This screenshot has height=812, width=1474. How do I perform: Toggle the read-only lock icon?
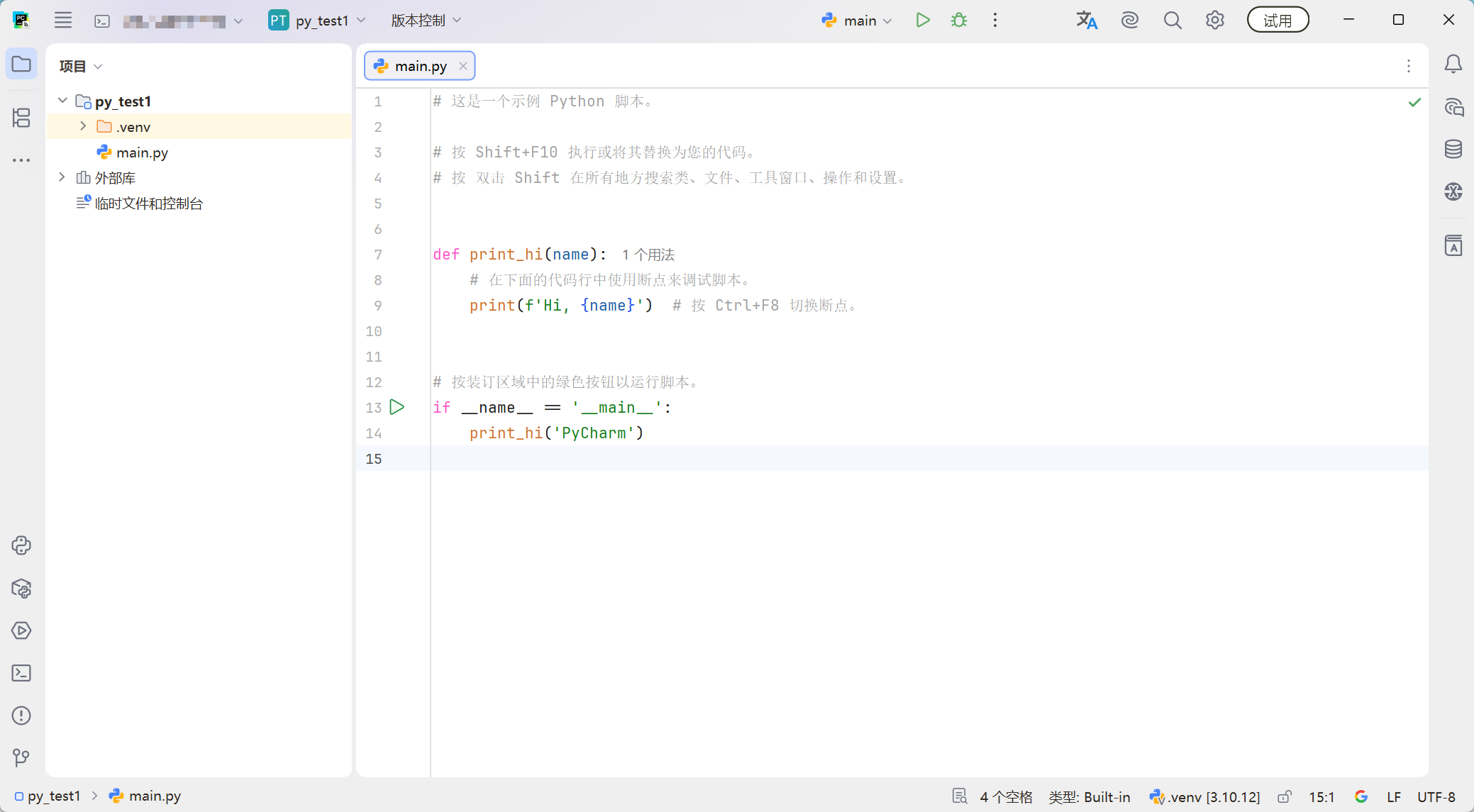click(1285, 797)
